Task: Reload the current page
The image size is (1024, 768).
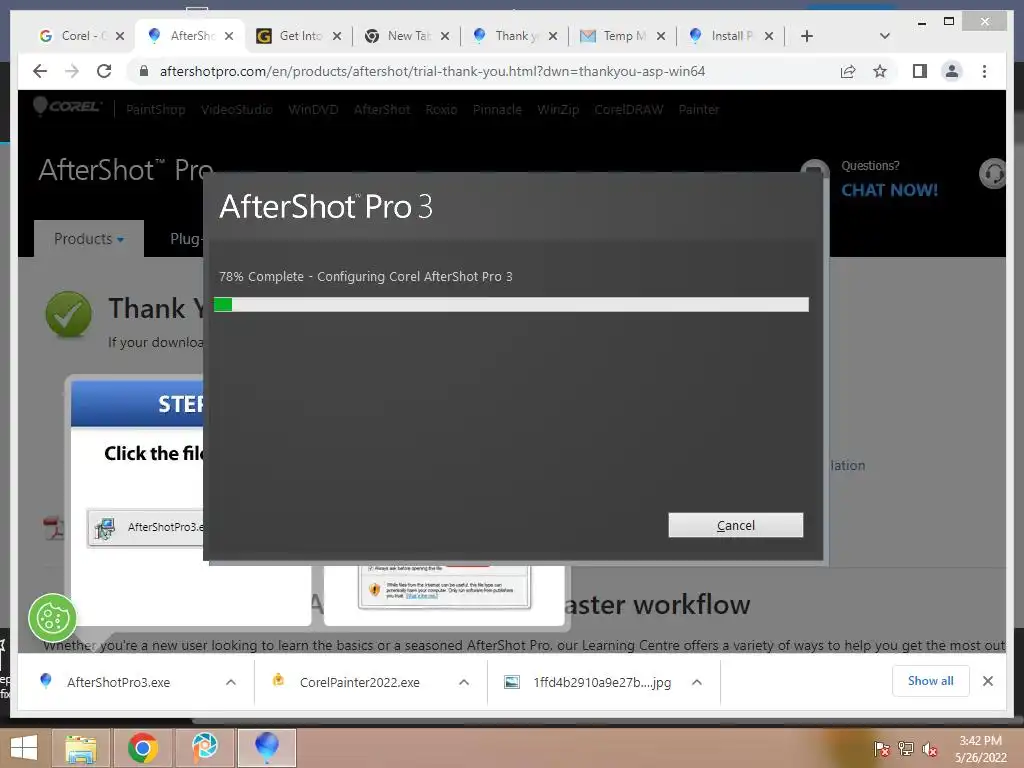Action: tap(104, 71)
